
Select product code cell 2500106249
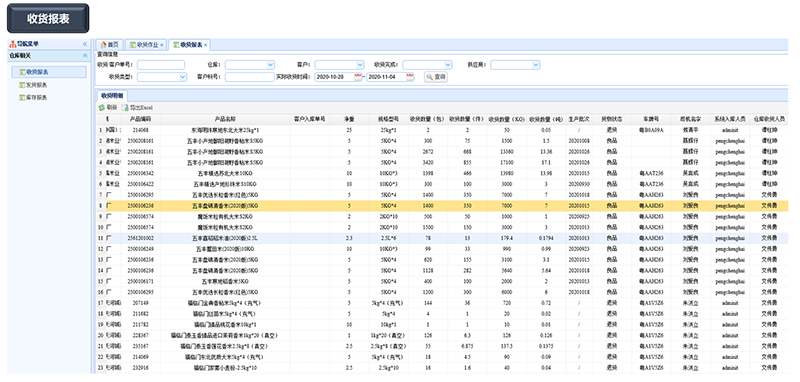click(140, 249)
